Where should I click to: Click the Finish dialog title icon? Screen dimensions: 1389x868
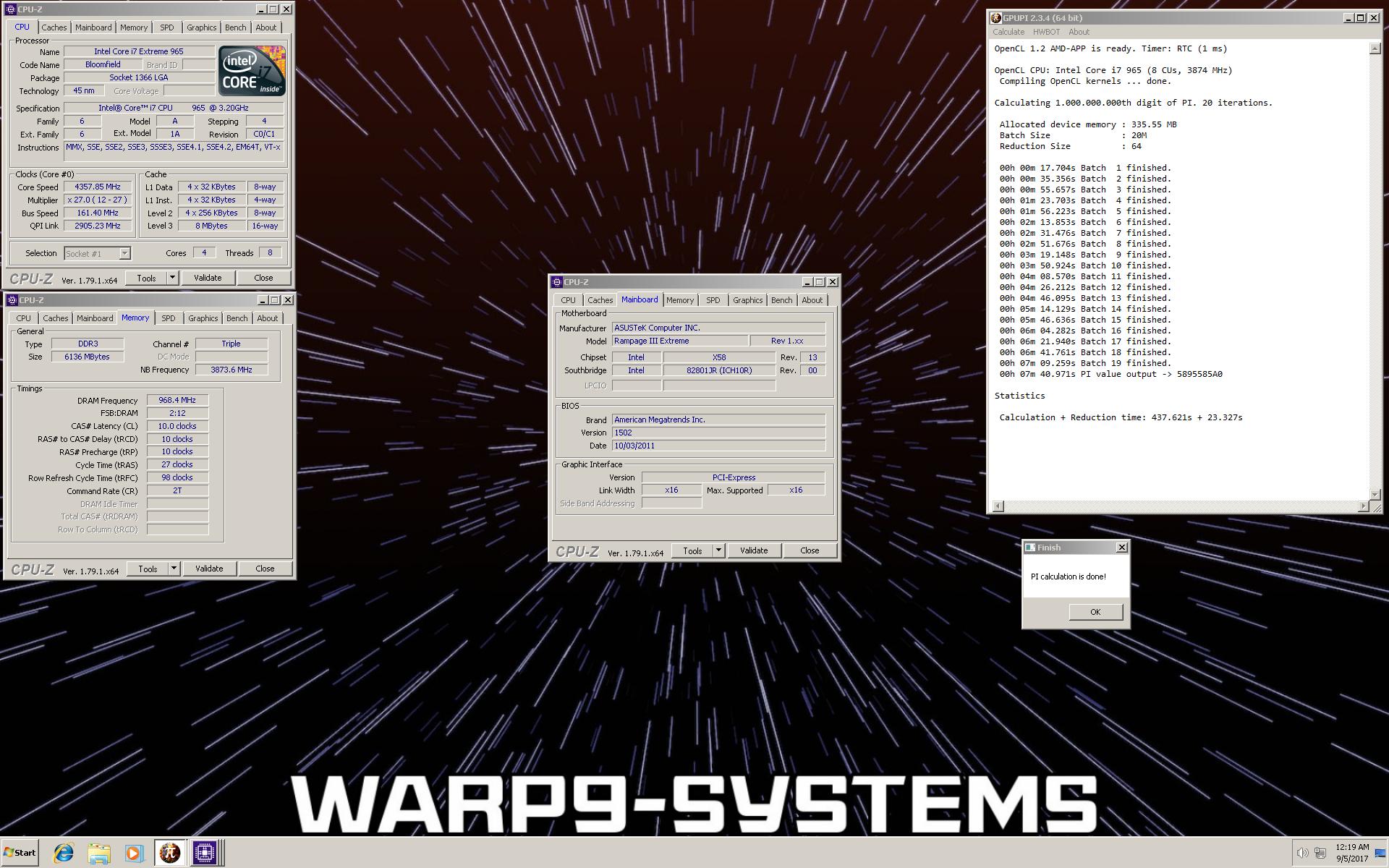pyautogui.click(x=1030, y=548)
